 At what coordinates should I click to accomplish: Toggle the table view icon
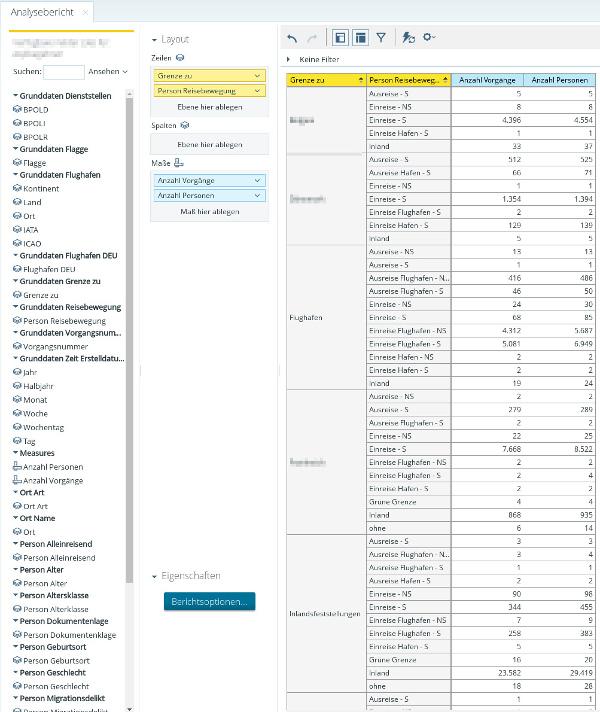[x=360, y=38]
